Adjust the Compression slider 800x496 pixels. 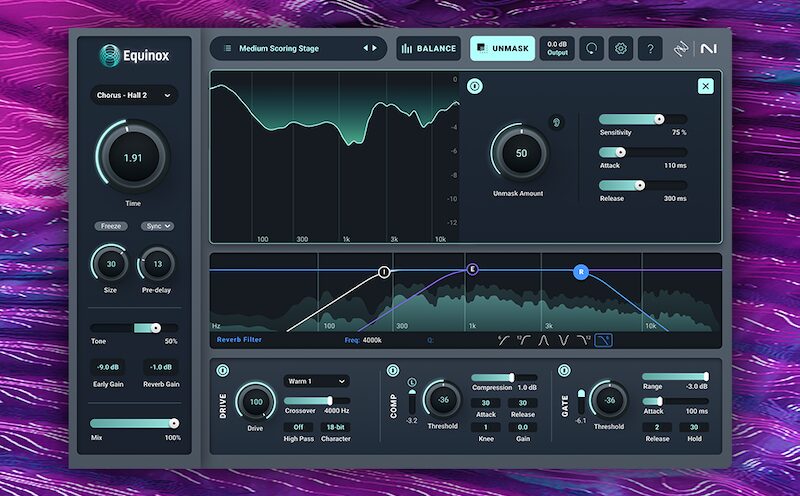[x=504, y=378]
